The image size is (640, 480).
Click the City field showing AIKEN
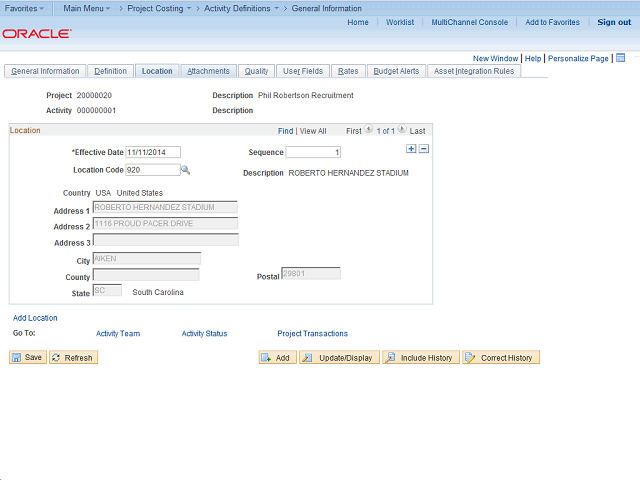tap(147, 259)
